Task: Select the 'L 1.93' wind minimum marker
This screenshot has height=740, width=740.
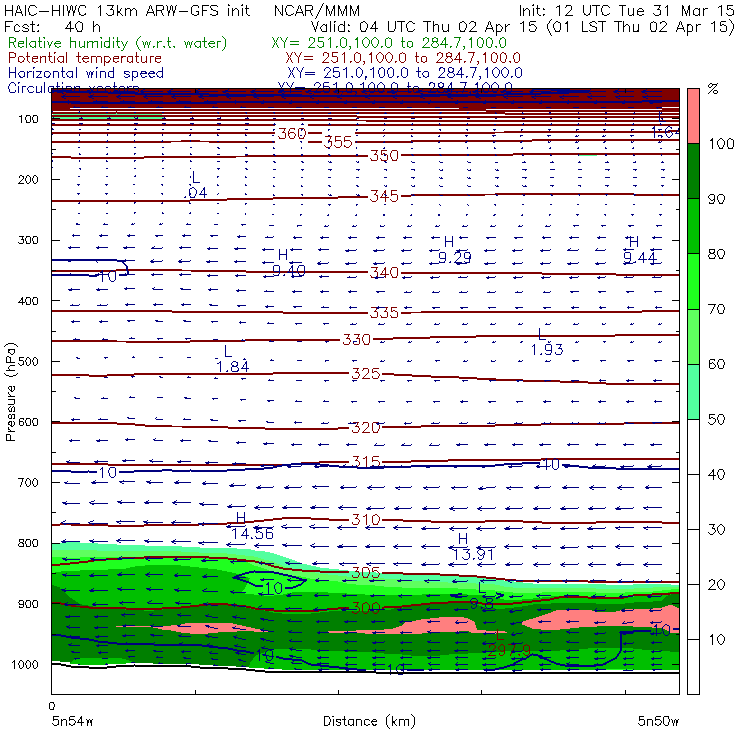Action: [547, 342]
